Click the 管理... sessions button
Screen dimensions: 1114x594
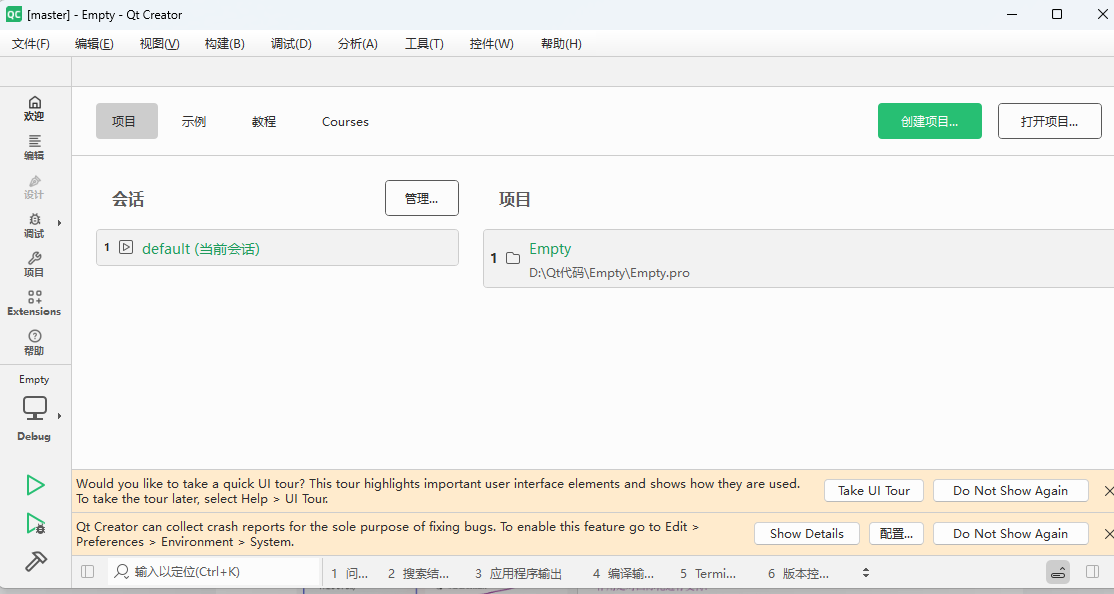coord(421,198)
